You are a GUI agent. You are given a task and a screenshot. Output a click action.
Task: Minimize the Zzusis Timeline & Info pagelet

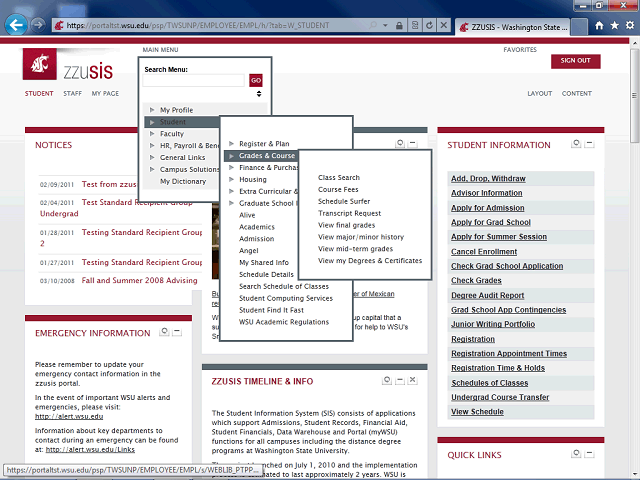pyautogui.click(x=400, y=380)
